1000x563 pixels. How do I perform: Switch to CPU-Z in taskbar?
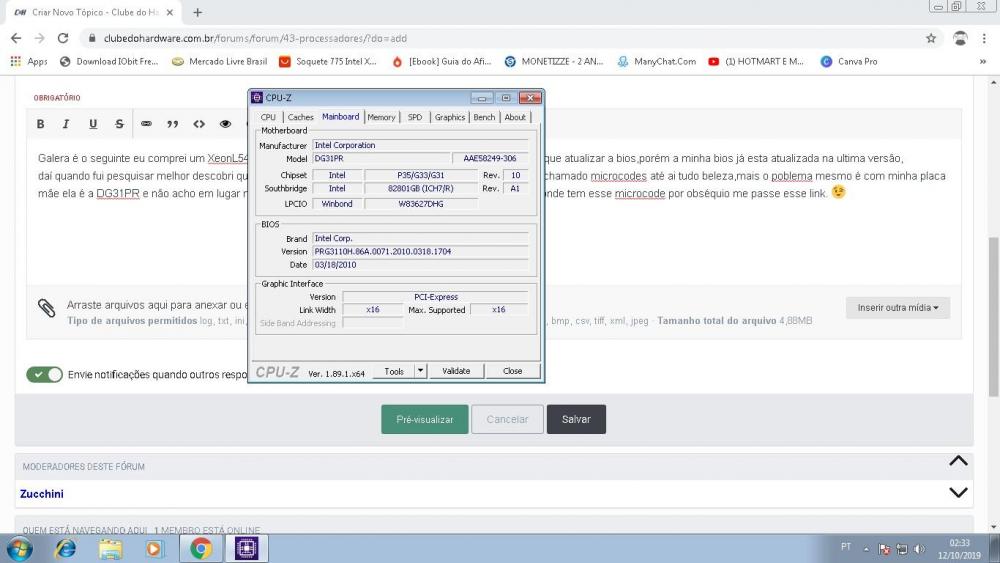click(246, 548)
